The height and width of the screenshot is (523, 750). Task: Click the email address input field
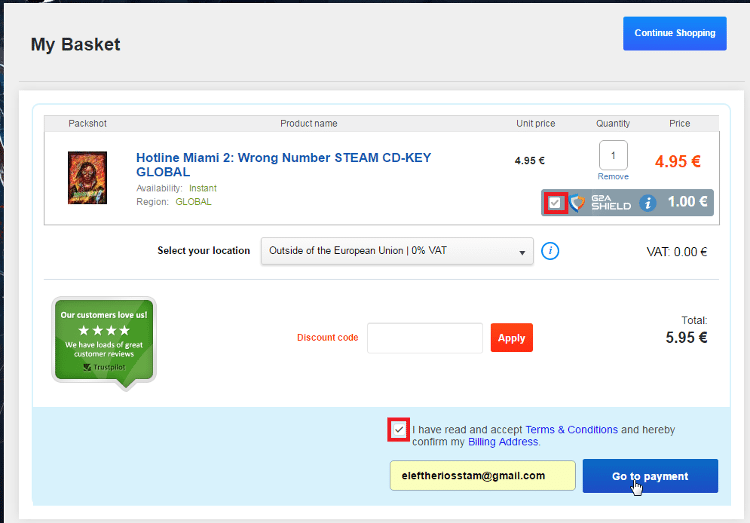482,476
